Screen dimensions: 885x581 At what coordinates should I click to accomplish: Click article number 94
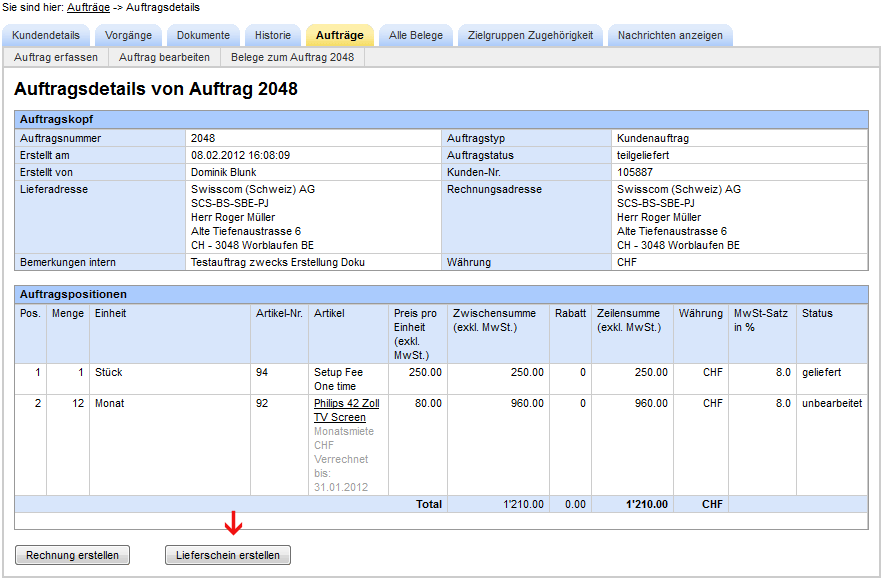point(262,373)
